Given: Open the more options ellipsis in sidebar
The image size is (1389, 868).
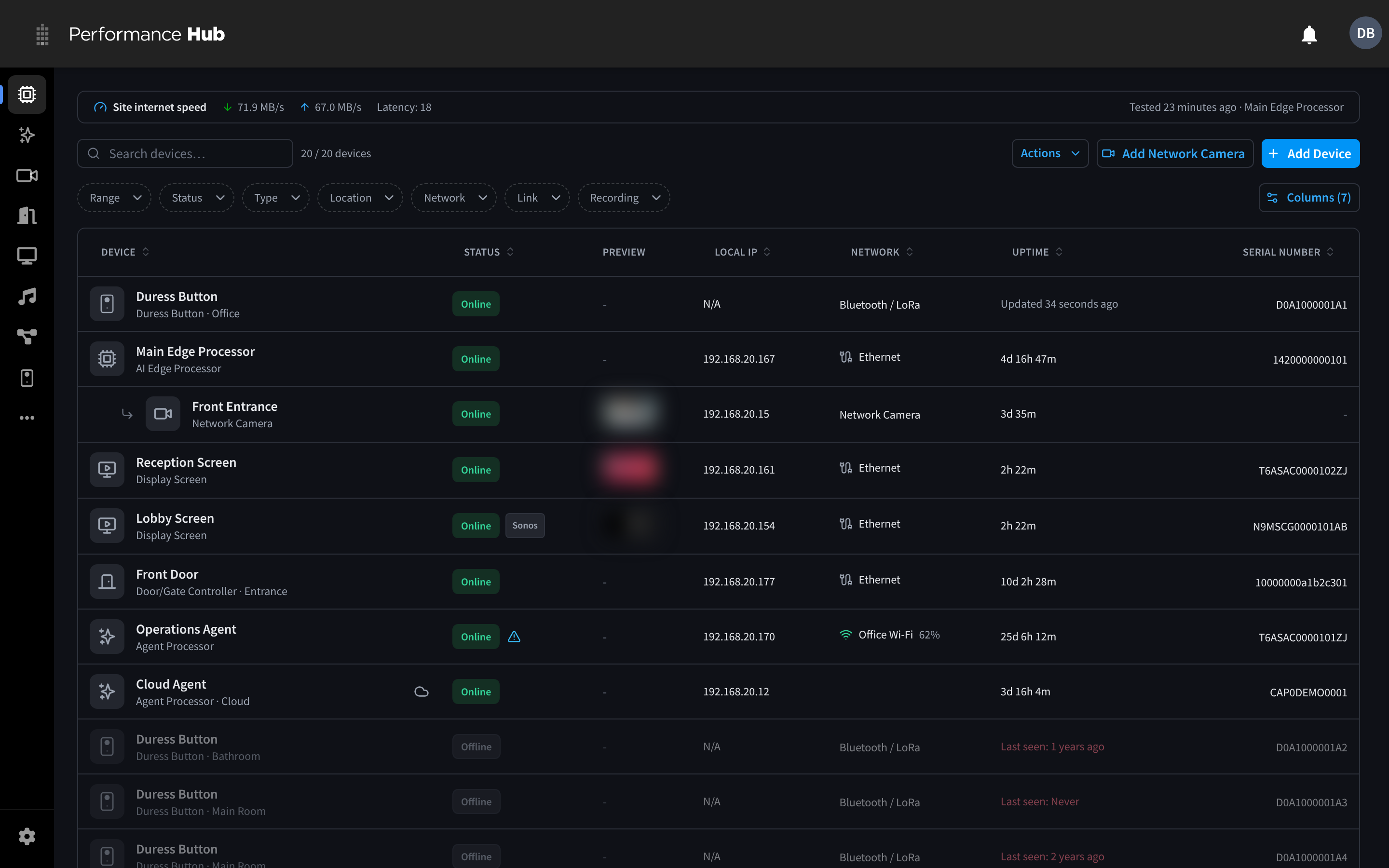Looking at the screenshot, I should 27,418.
